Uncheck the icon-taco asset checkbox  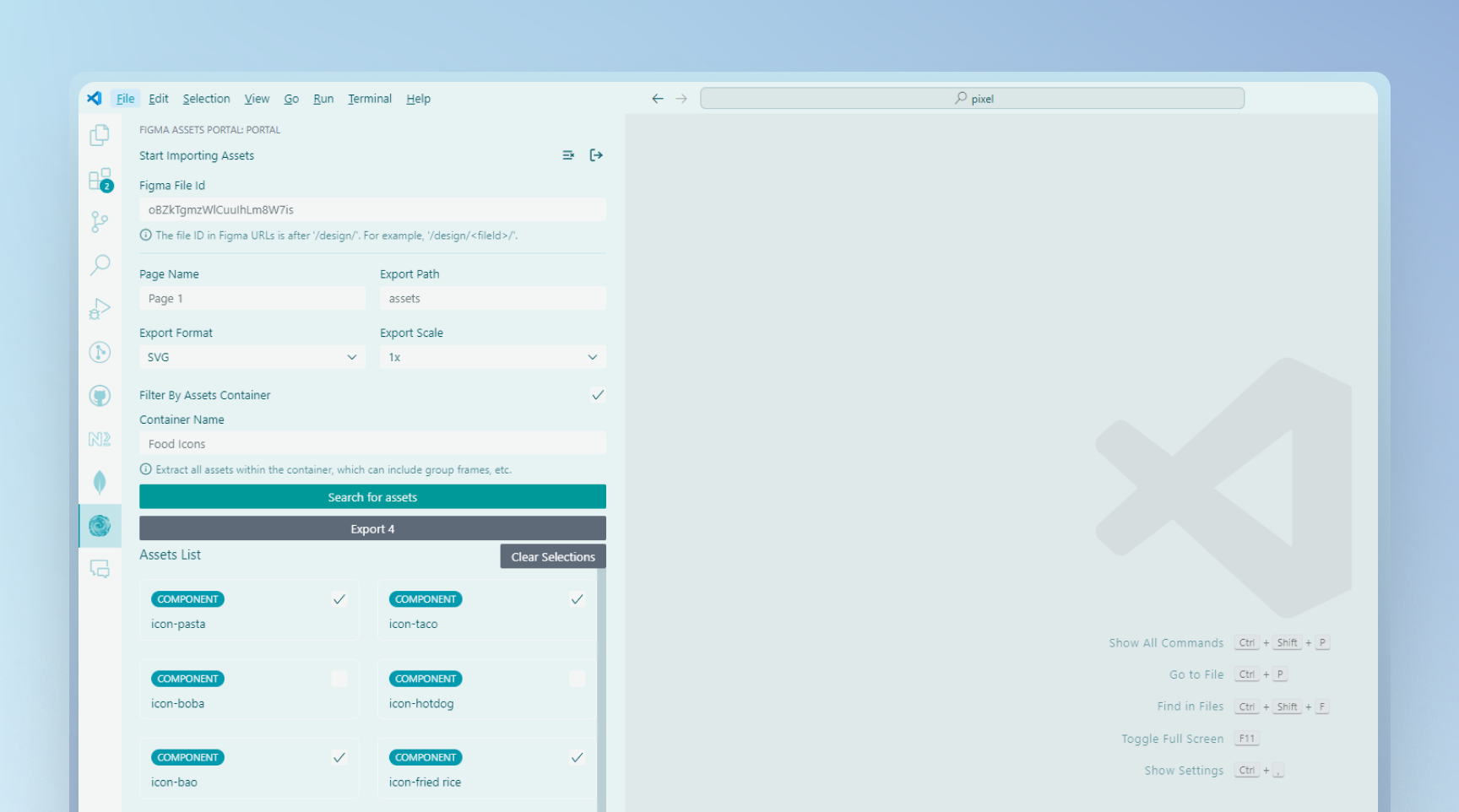point(578,599)
